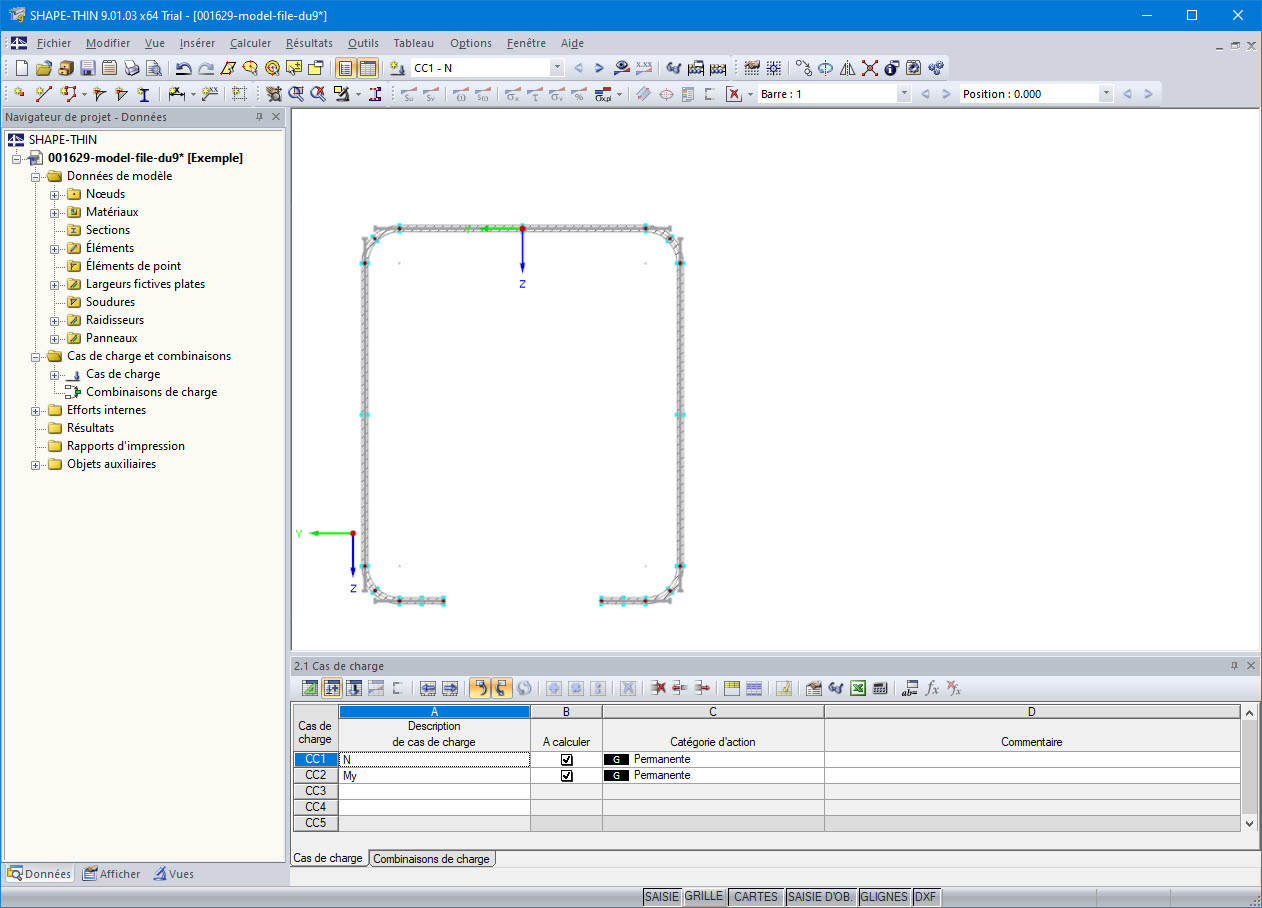
Task: Switch to the Combinaisons de charge tab
Action: pos(431,858)
